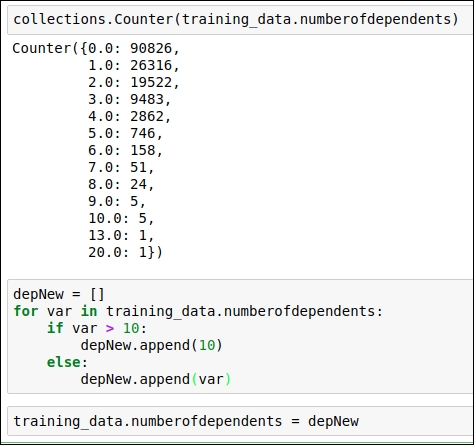The height and width of the screenshot is (445, 474).
Task: Click the 'depNew = []' line
Action: 59,294
